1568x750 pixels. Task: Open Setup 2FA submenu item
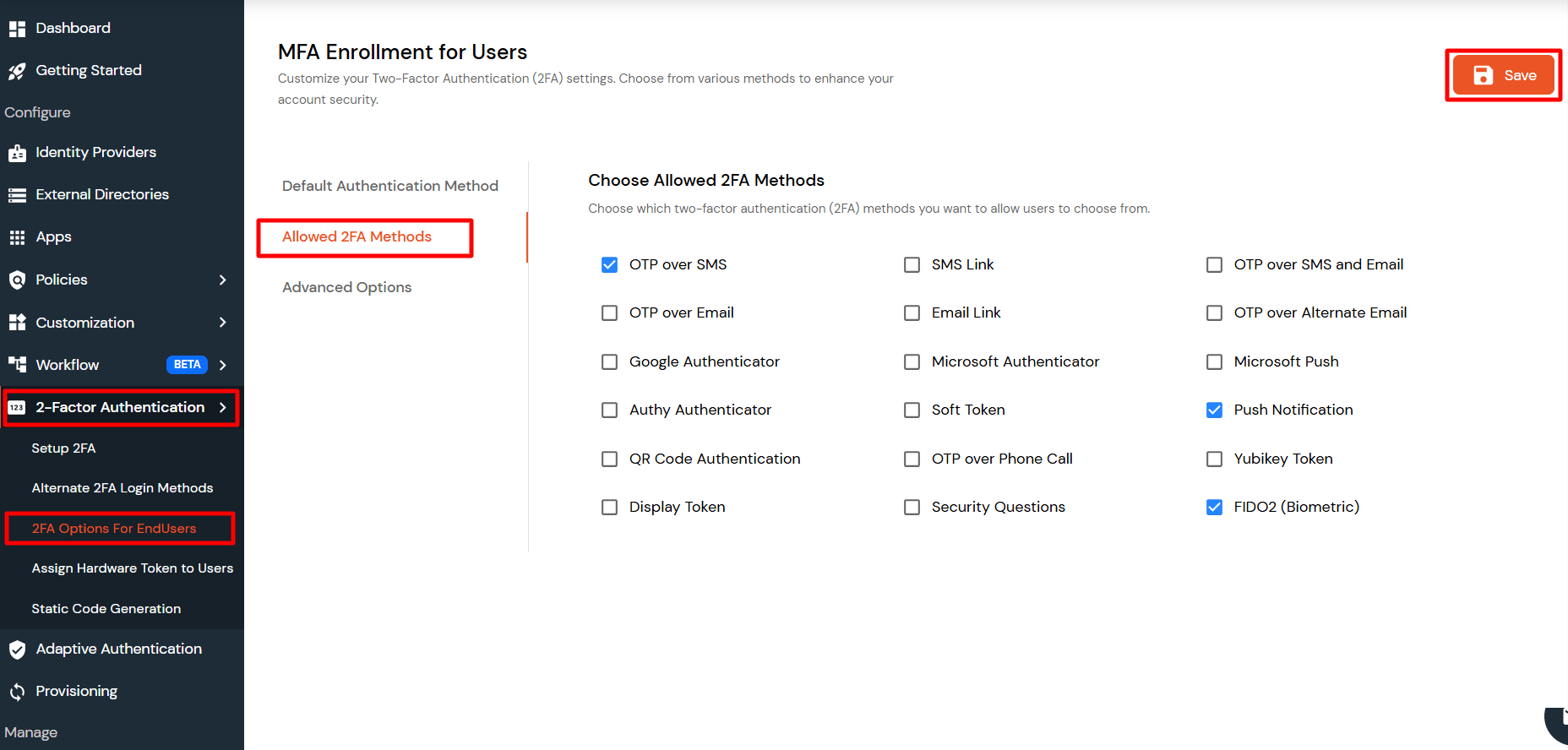click(63, 448)
